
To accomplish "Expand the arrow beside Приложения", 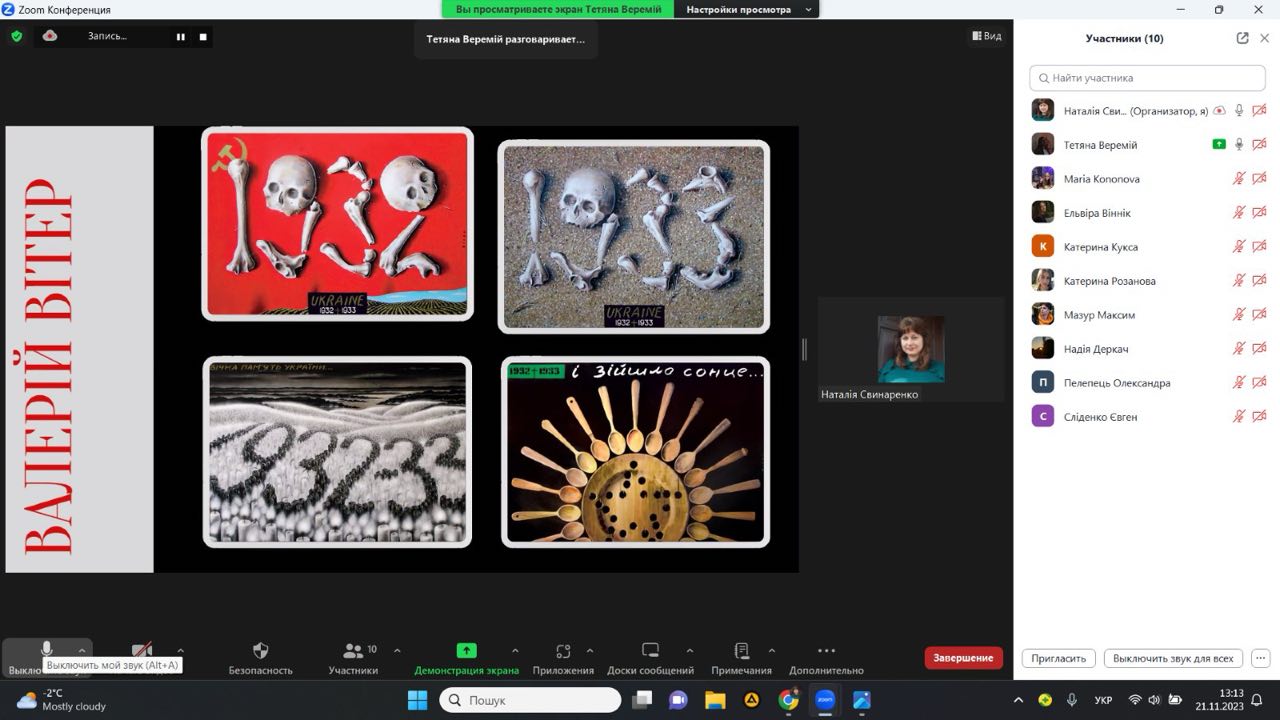I will pyautogui.click(x=590, y=650).
